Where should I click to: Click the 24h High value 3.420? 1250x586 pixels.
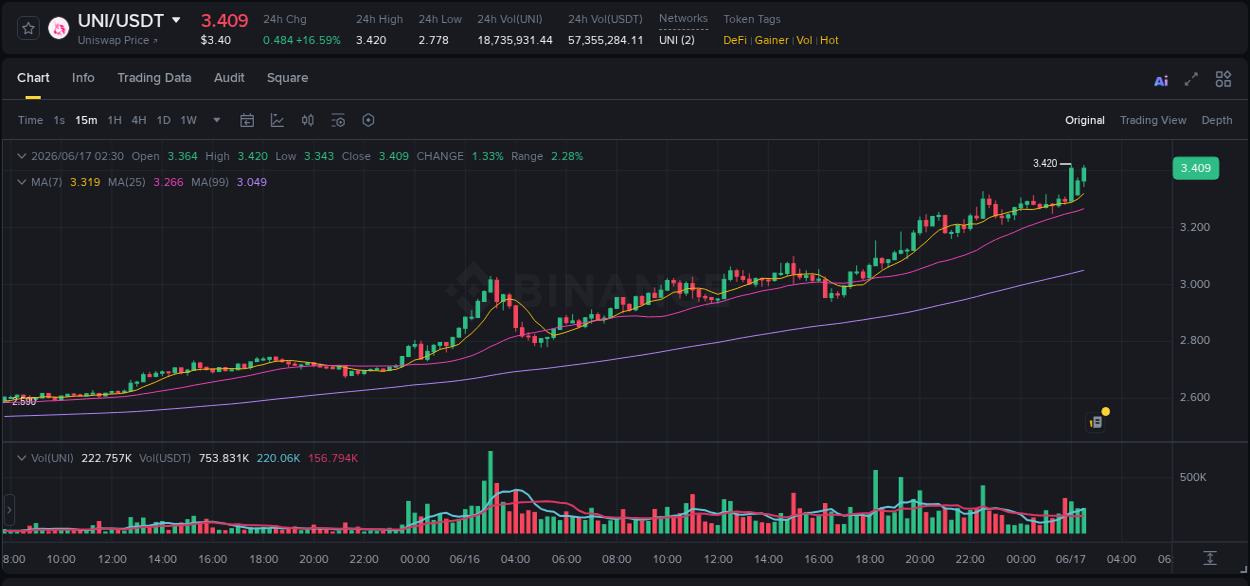click(x=371, y=40)
